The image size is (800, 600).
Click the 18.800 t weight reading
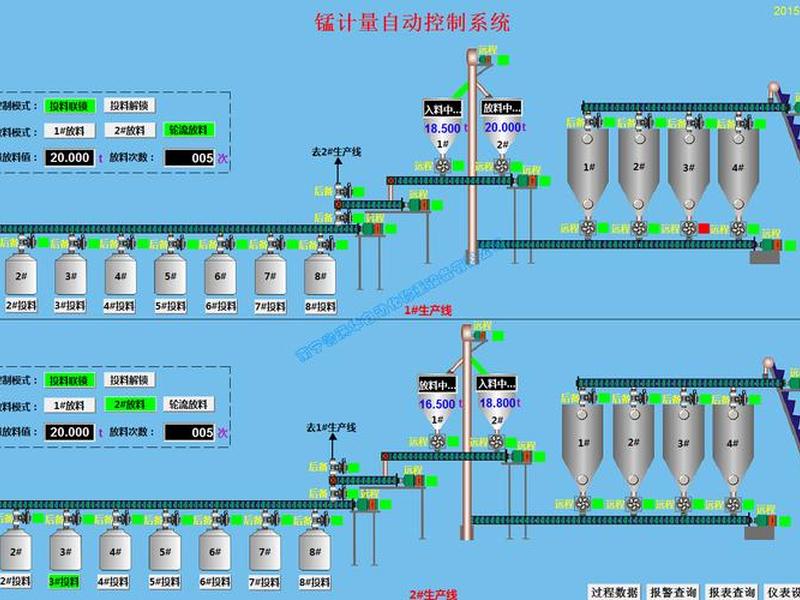click(499, 403)
